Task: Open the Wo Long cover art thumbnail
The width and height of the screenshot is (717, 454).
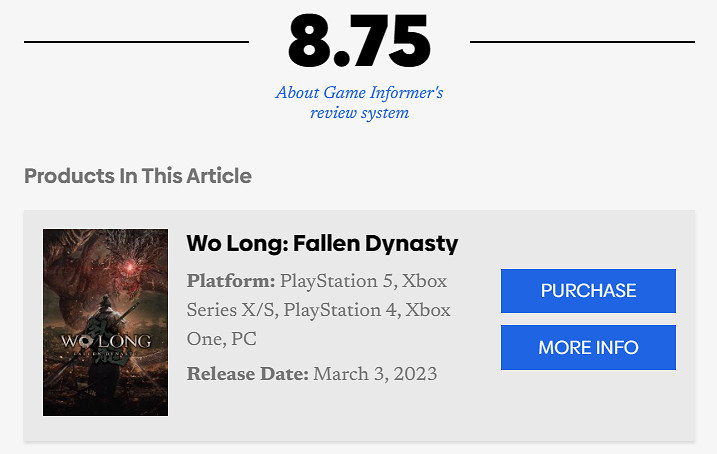Action: click(105, 322)
